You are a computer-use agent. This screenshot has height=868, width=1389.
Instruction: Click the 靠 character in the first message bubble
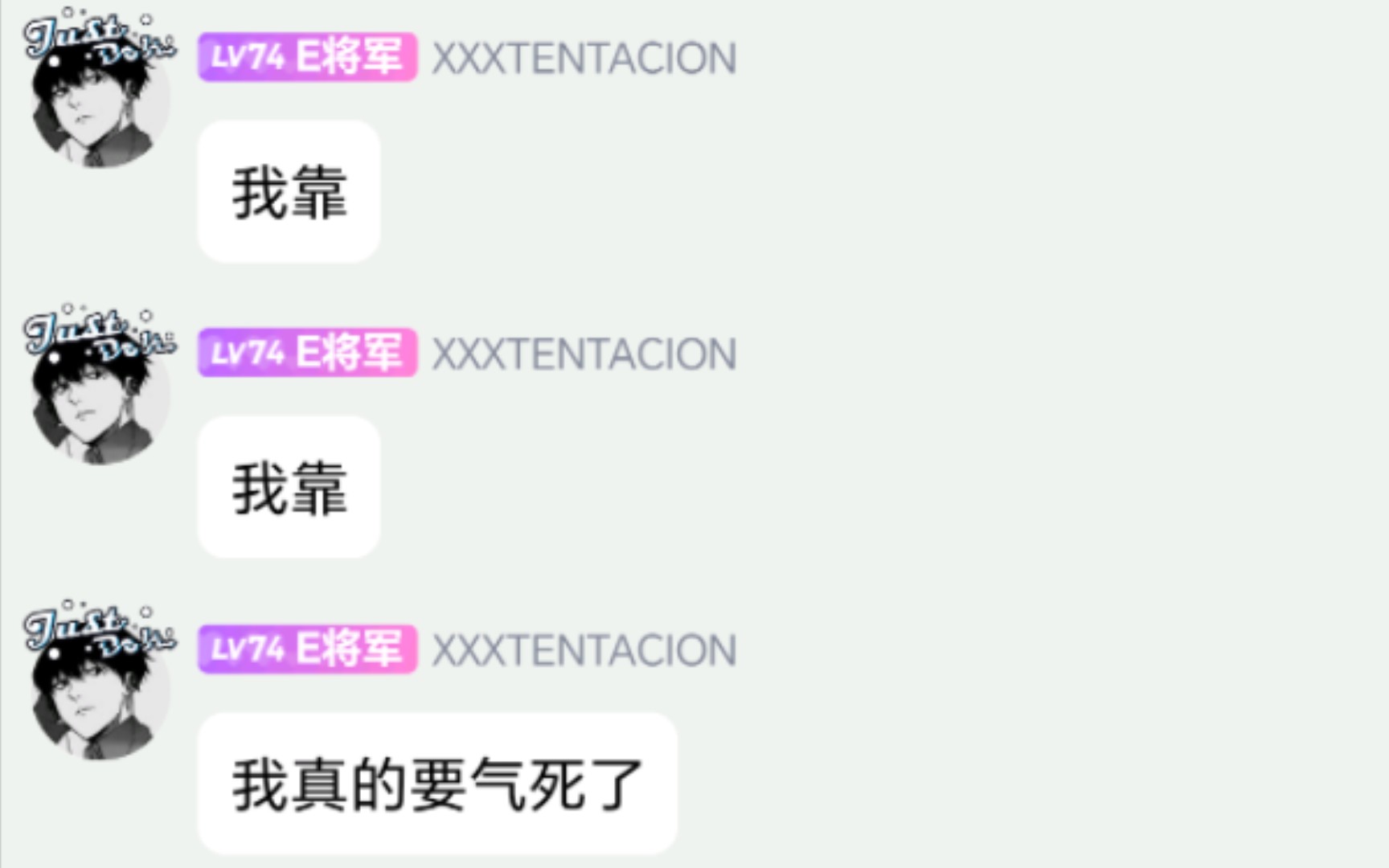coord(319,193)
